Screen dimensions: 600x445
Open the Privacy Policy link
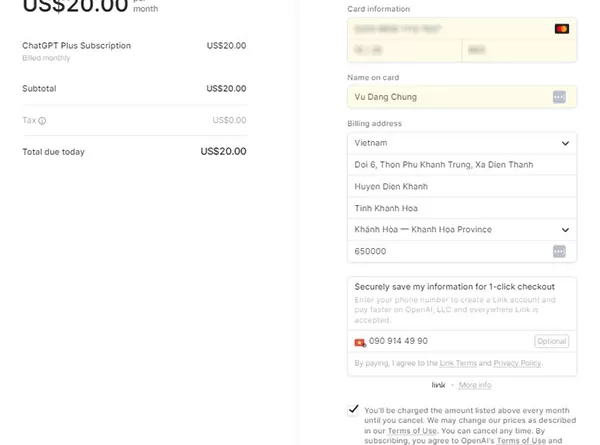tap(517, 363)
